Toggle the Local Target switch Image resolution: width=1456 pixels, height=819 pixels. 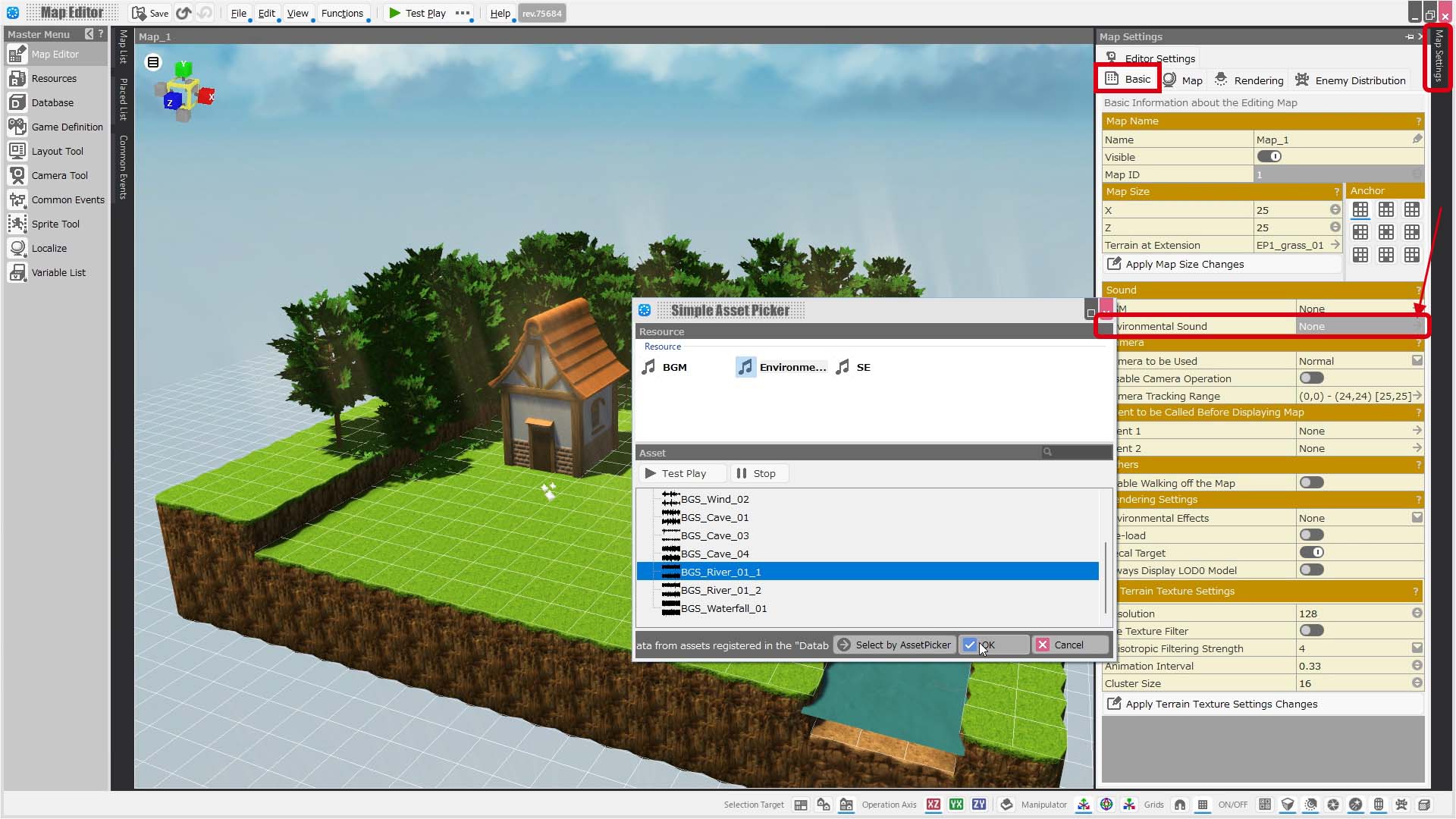click(x=1312, y=553)
